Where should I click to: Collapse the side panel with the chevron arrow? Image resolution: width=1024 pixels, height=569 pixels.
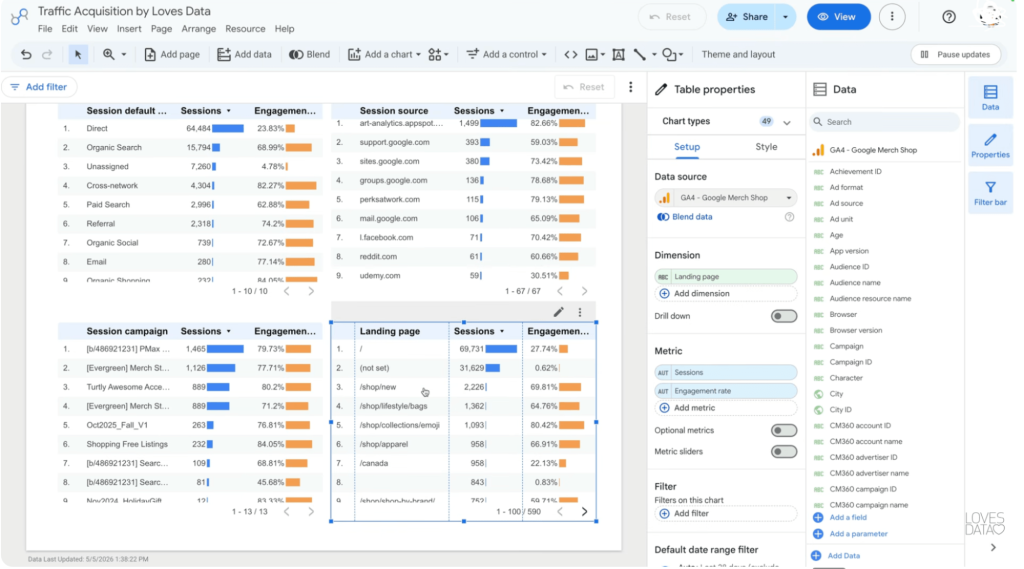pyautogui.click(x=993, y=547)
